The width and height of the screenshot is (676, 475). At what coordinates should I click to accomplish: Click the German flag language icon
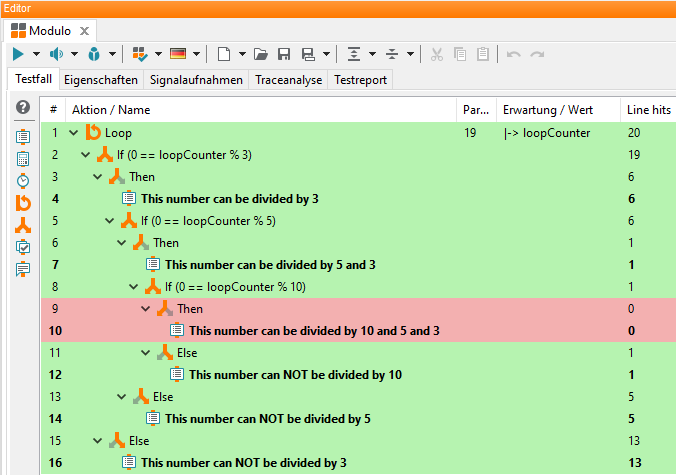(178, 54)
